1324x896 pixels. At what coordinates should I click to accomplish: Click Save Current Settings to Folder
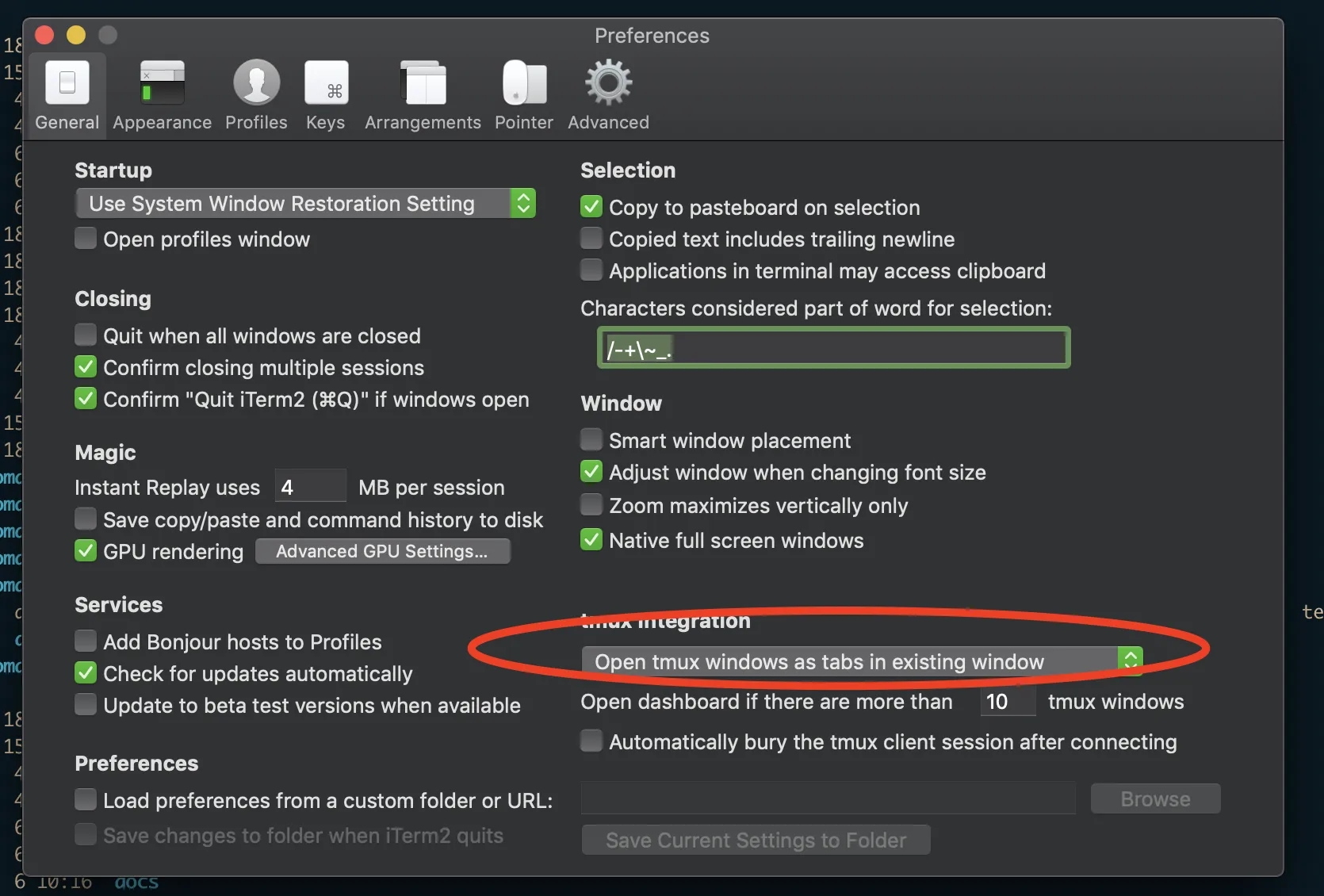756,840
